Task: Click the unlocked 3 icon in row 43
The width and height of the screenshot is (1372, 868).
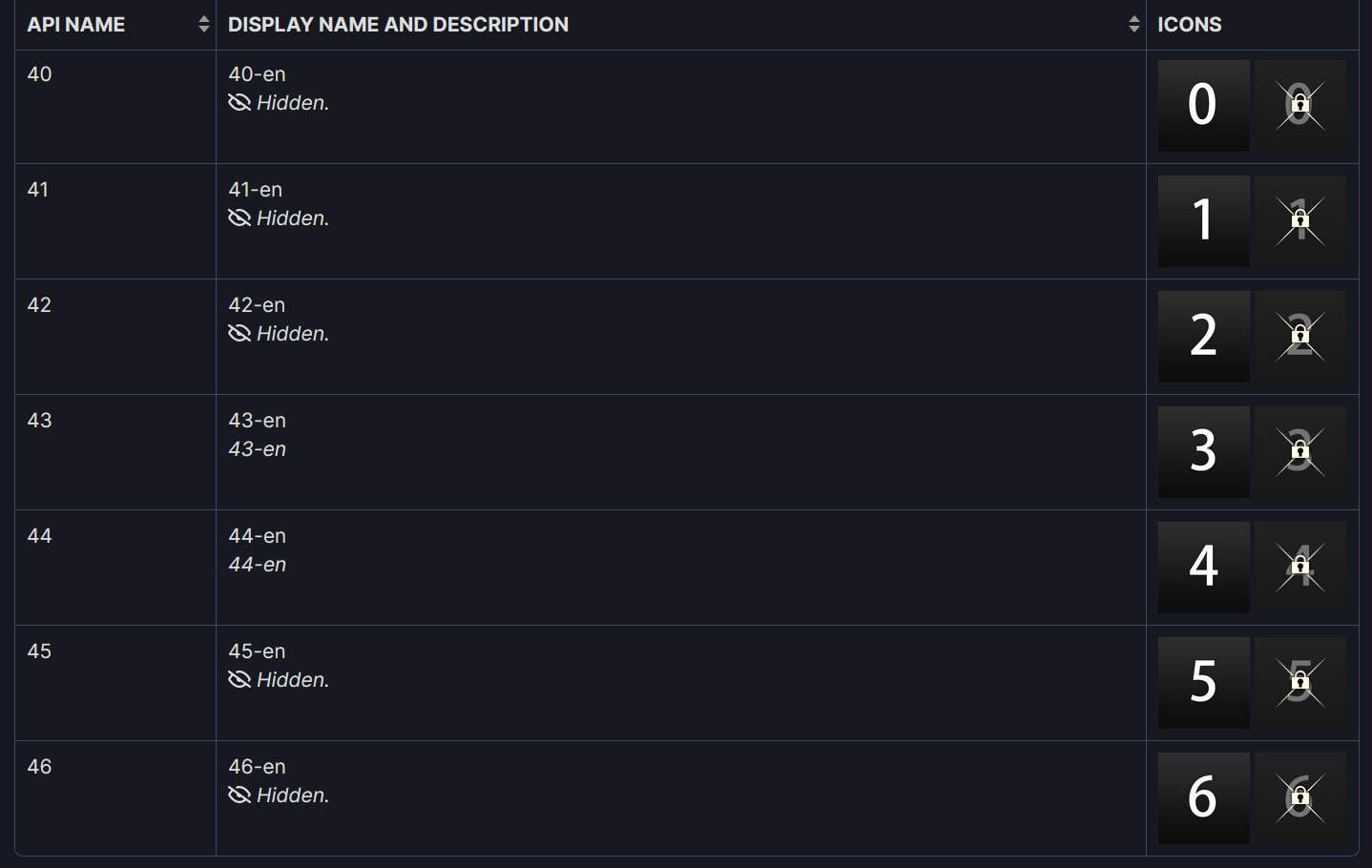Action: point(1203,452)
